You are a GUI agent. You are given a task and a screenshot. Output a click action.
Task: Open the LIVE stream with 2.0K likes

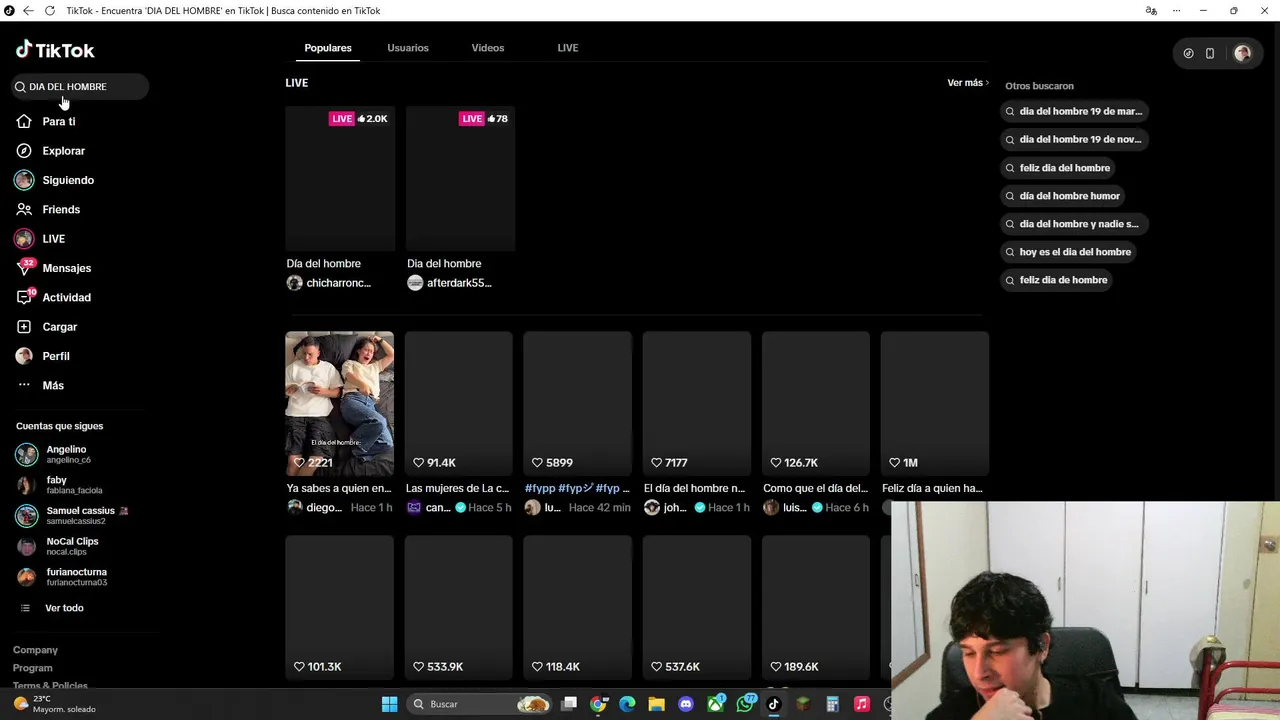(x=340, y=178)
